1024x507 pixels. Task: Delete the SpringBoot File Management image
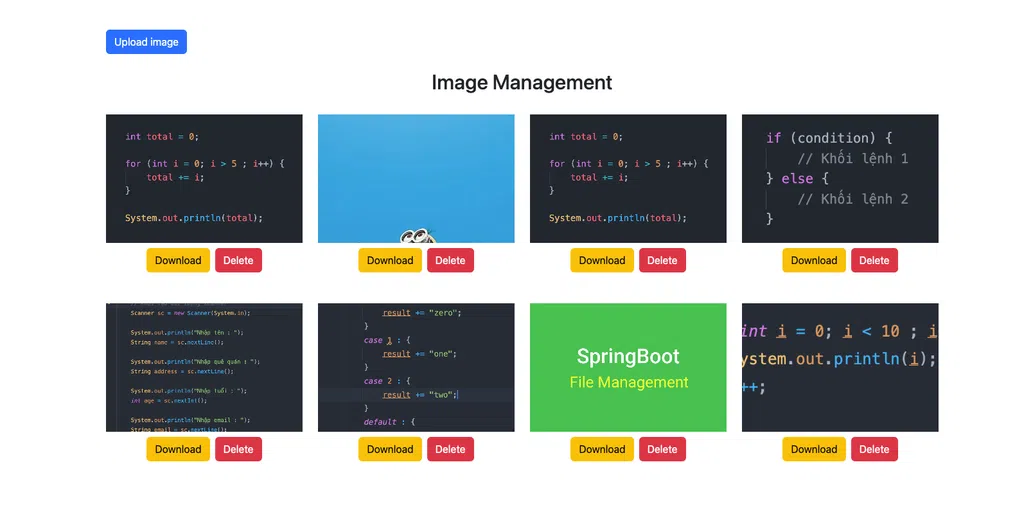[x=662, y=449]
